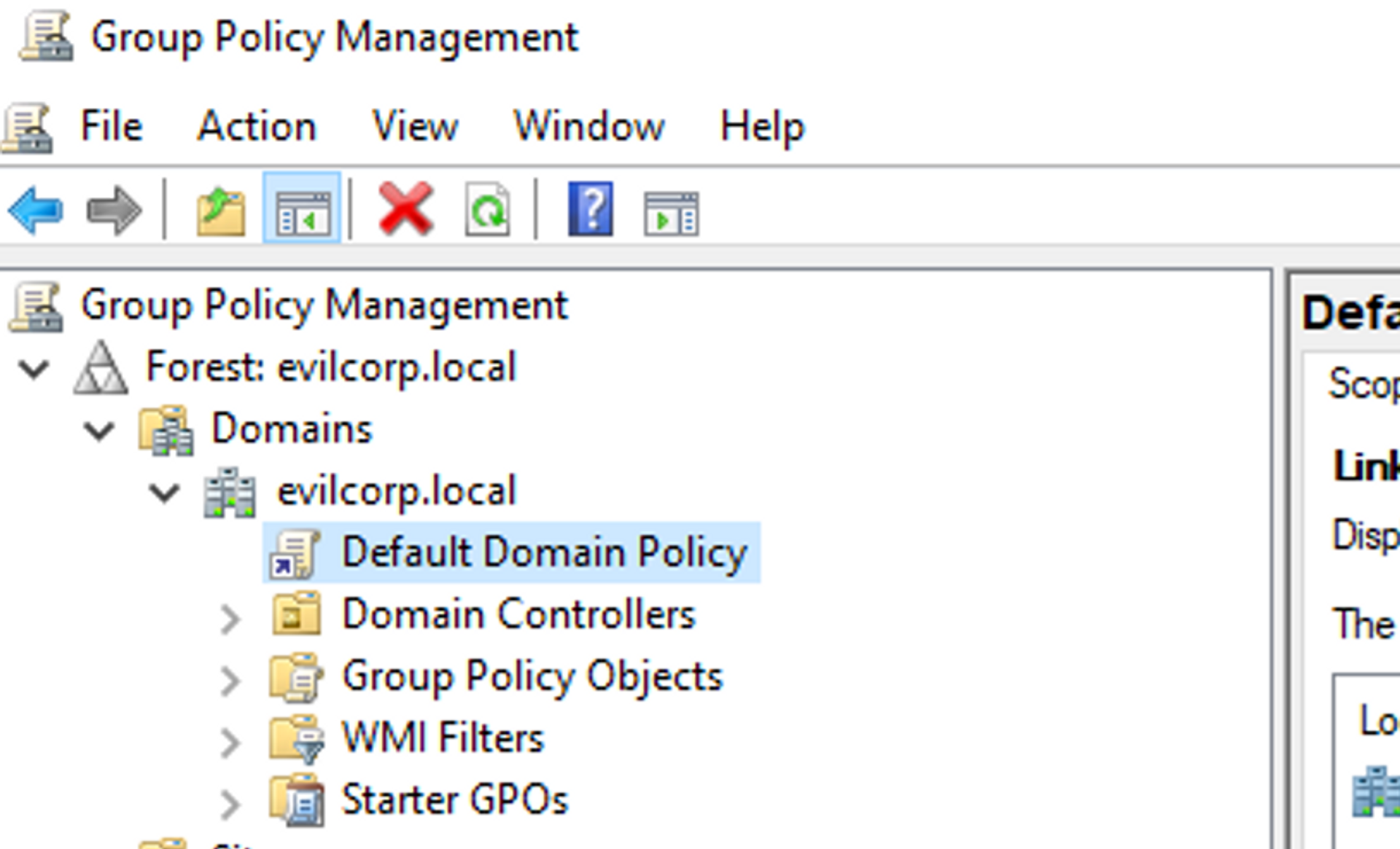This screenshot has width=1400, height=849.
Task: Collapse the Domains tree node
Action: pyautogui.click(x=98, y=430)
